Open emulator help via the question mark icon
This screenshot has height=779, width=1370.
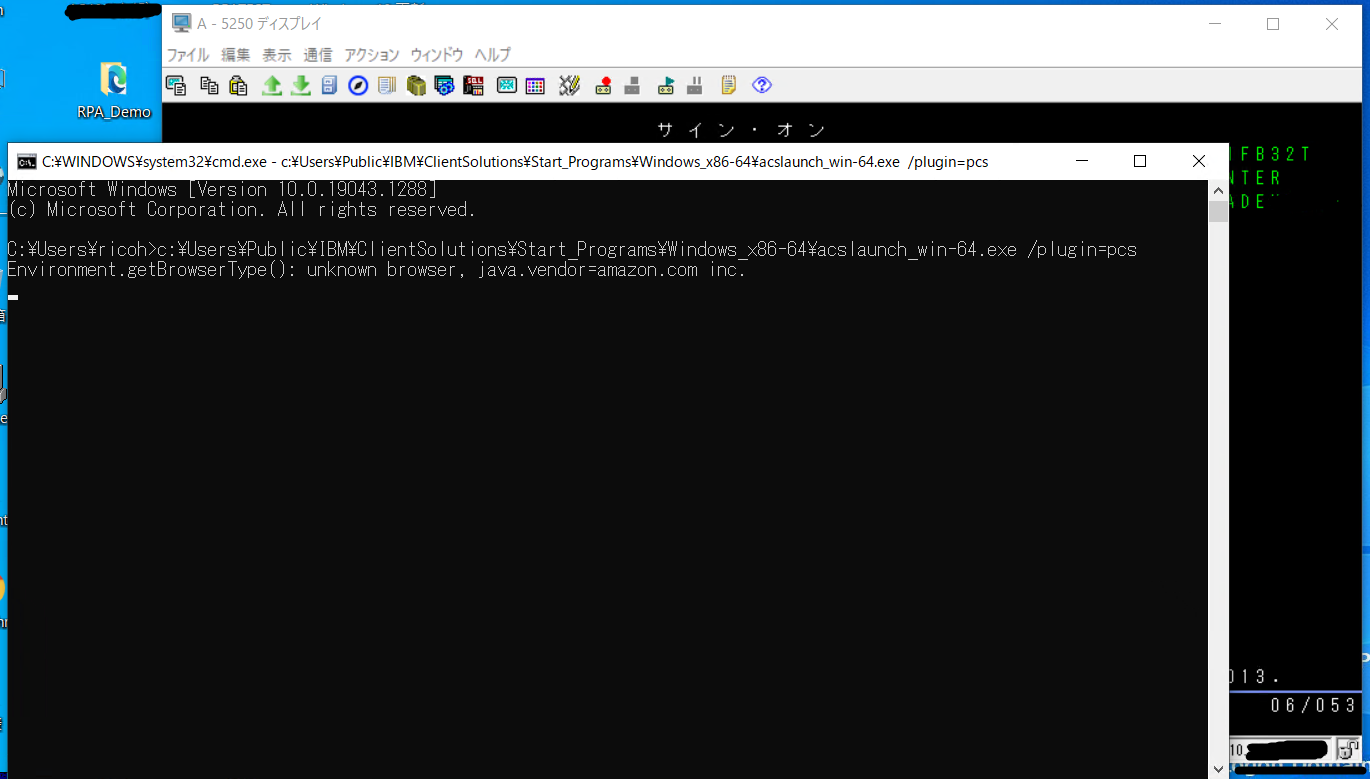click(761, 85)
